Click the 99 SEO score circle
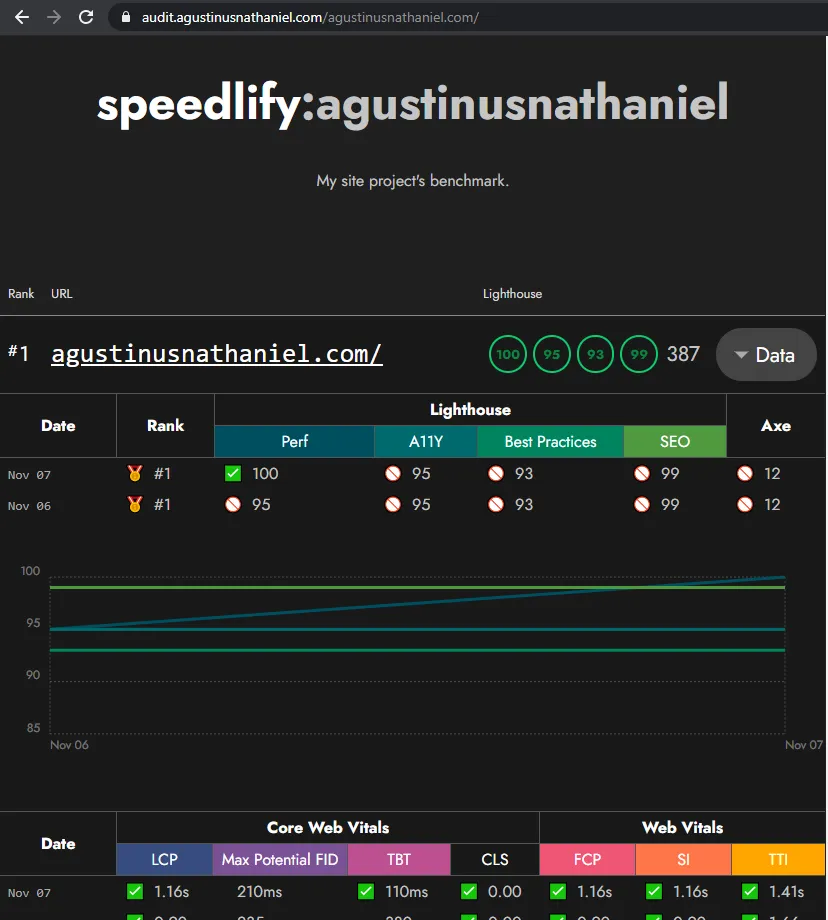The width and height of the screenshot is (828, 920). [x=638, y=354]
